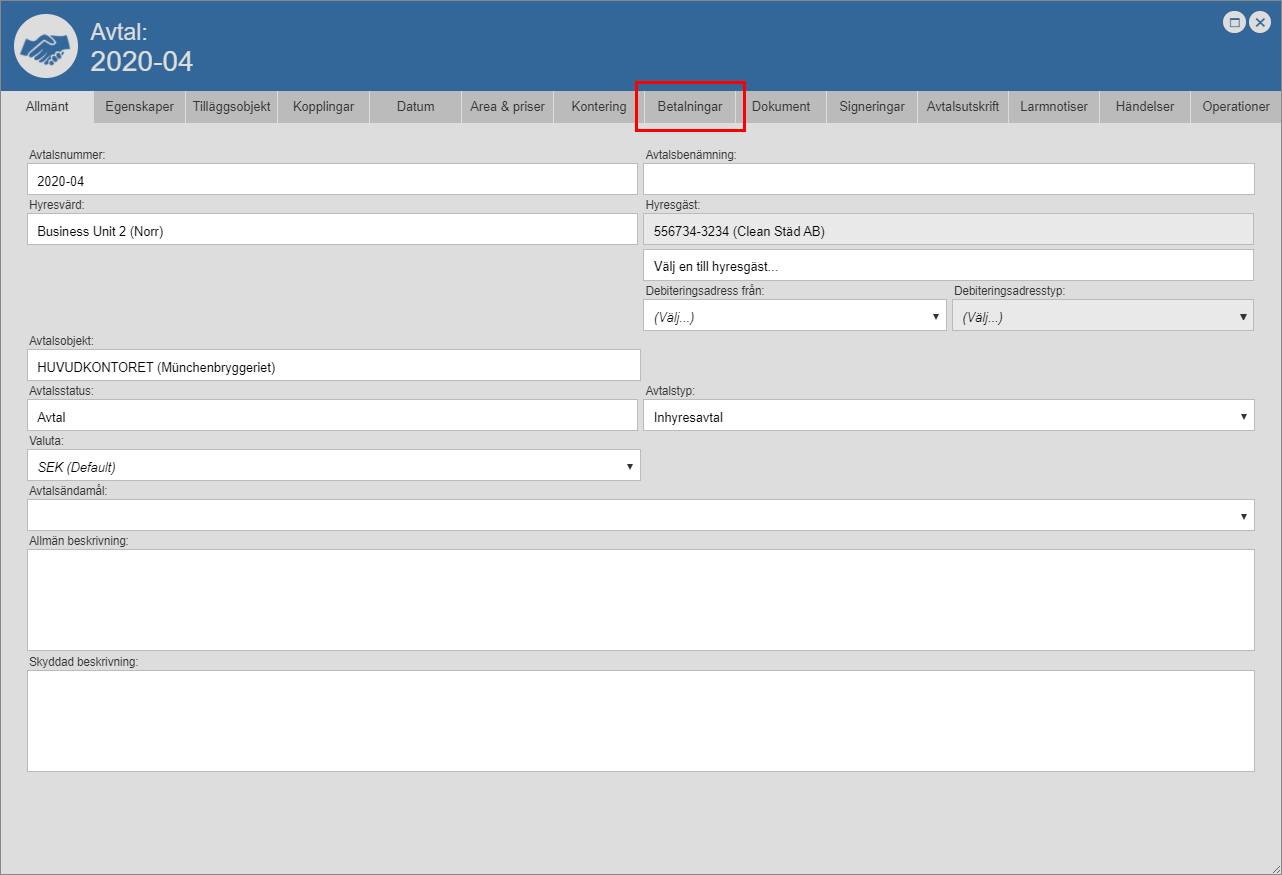Focus the Avtalsbenämning text field

click(x=948, y=180)
